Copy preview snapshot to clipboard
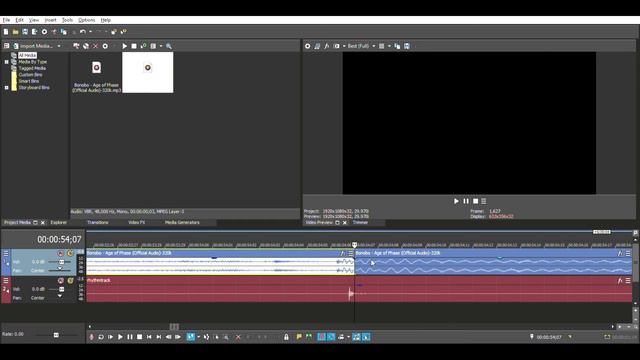 click(x=397, y=46)
